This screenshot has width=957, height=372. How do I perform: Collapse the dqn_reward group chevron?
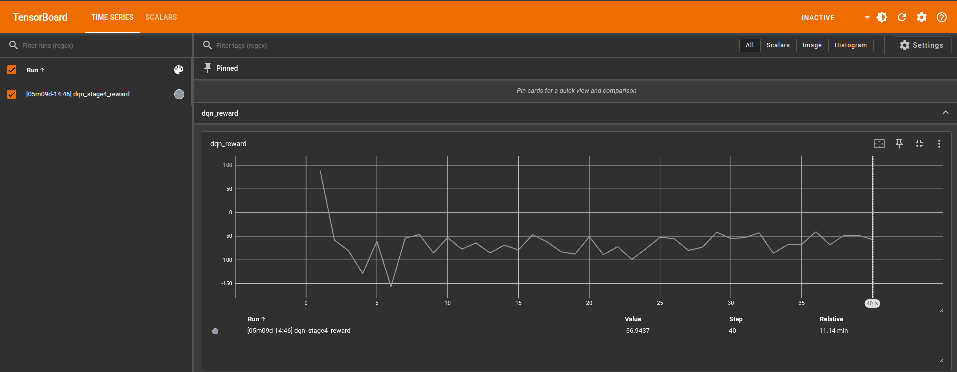[x=945, y=113]
